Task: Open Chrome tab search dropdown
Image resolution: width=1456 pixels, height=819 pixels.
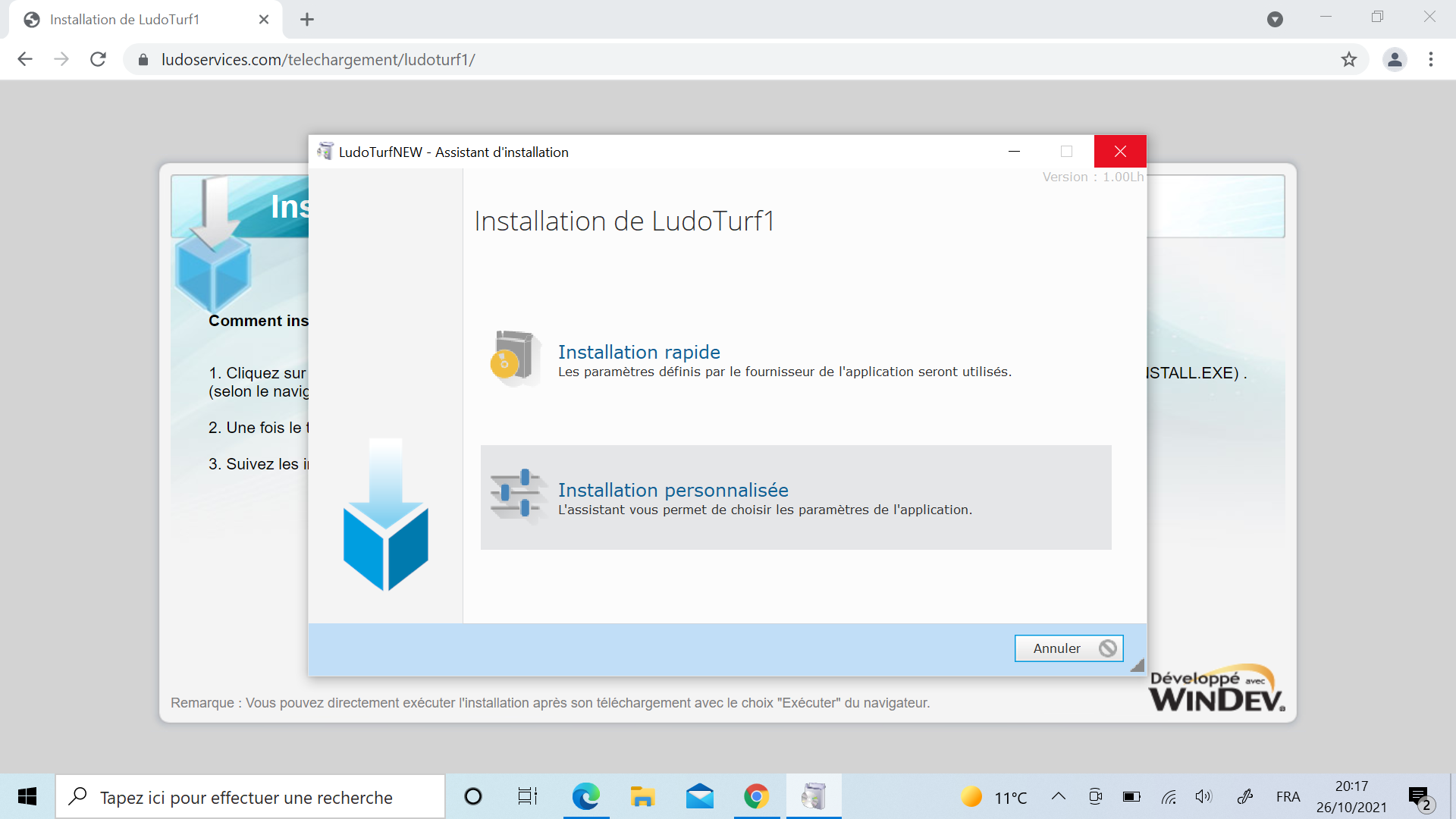Action: pyautogui.click(x=1275, y=20)
